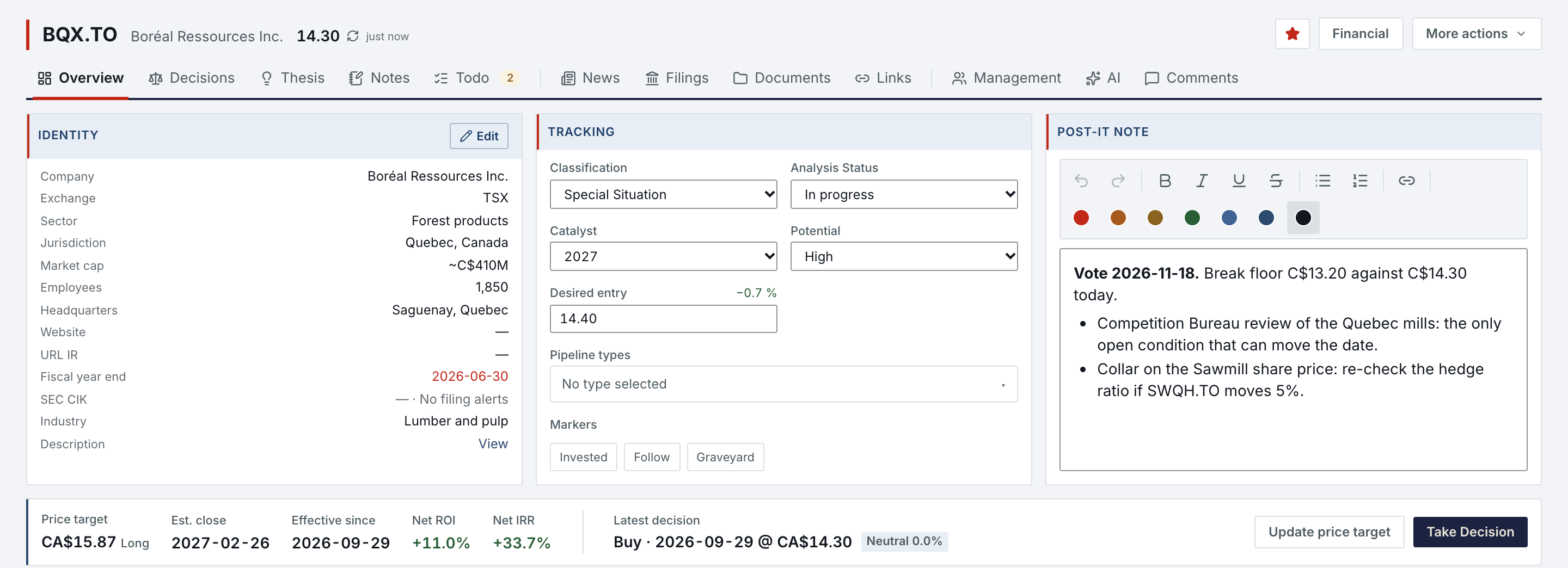The image size is (1568, 568).
Task: Refresh the price with the reload icon
Action: 352,36
